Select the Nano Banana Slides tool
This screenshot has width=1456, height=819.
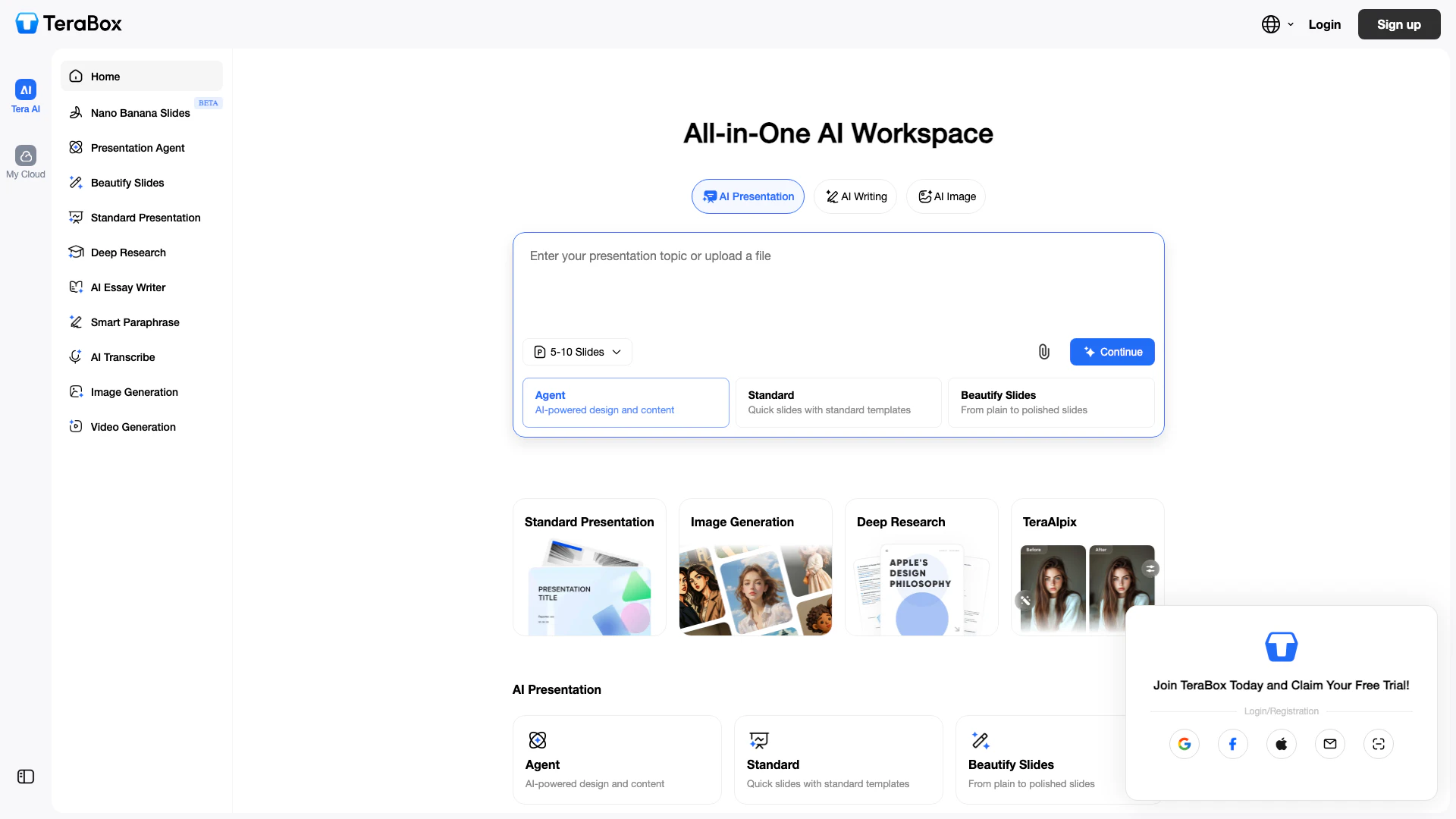tap(140, 112)
